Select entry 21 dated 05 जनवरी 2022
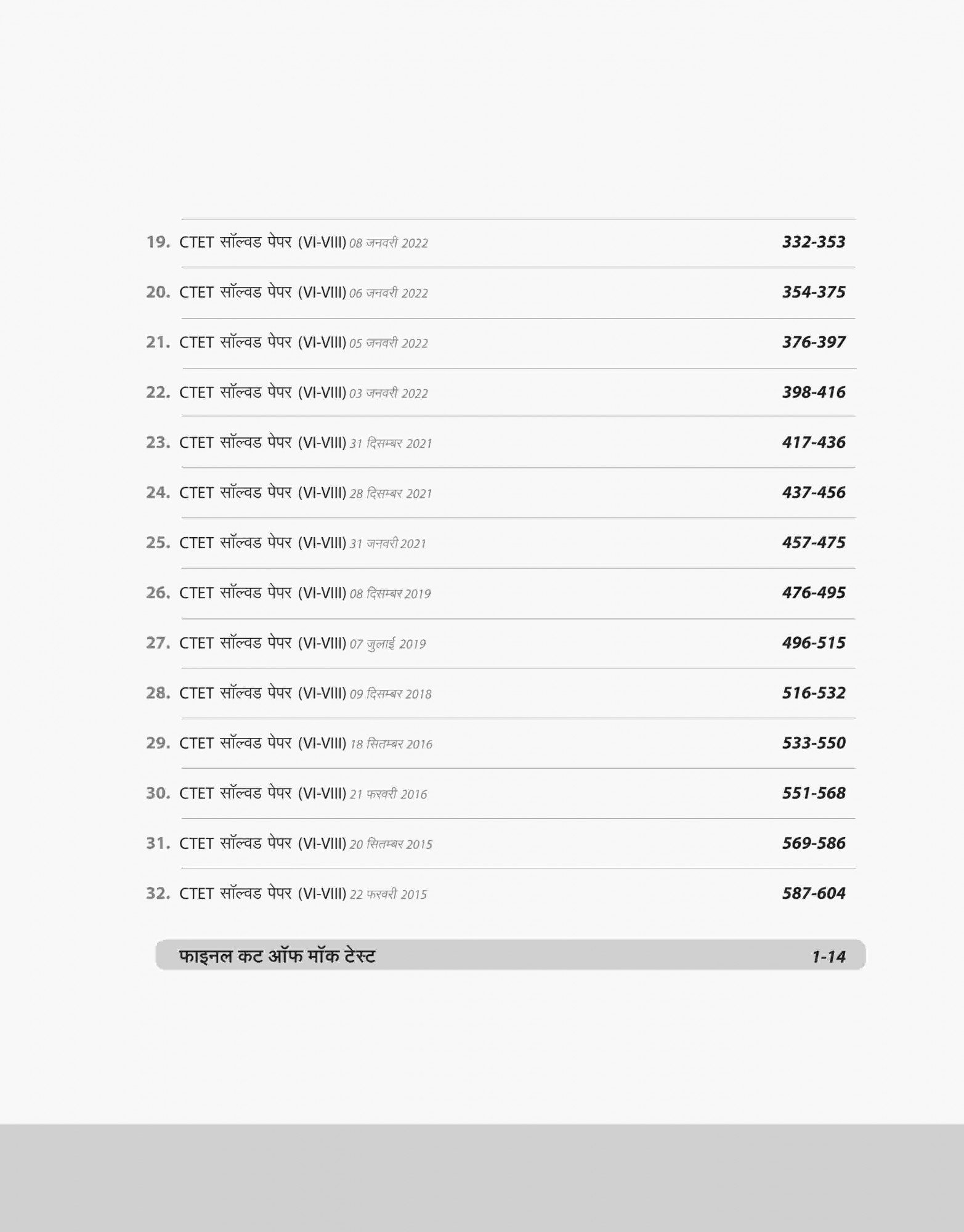This screenshot has width=964, height=1232. point(286,342)
